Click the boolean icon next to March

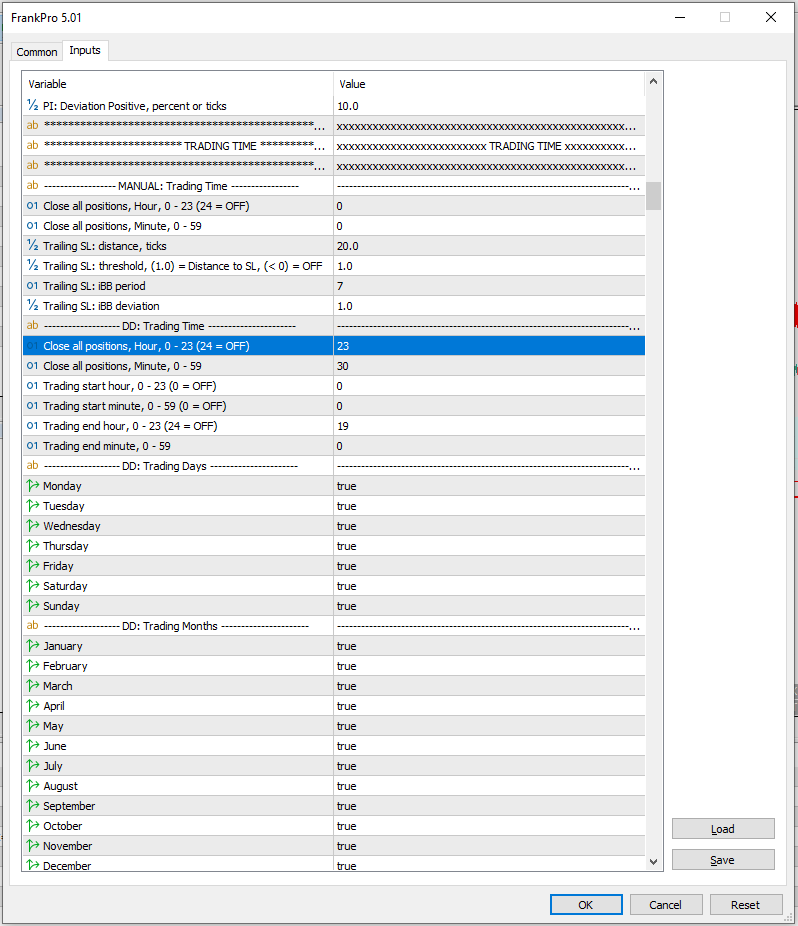32,686
